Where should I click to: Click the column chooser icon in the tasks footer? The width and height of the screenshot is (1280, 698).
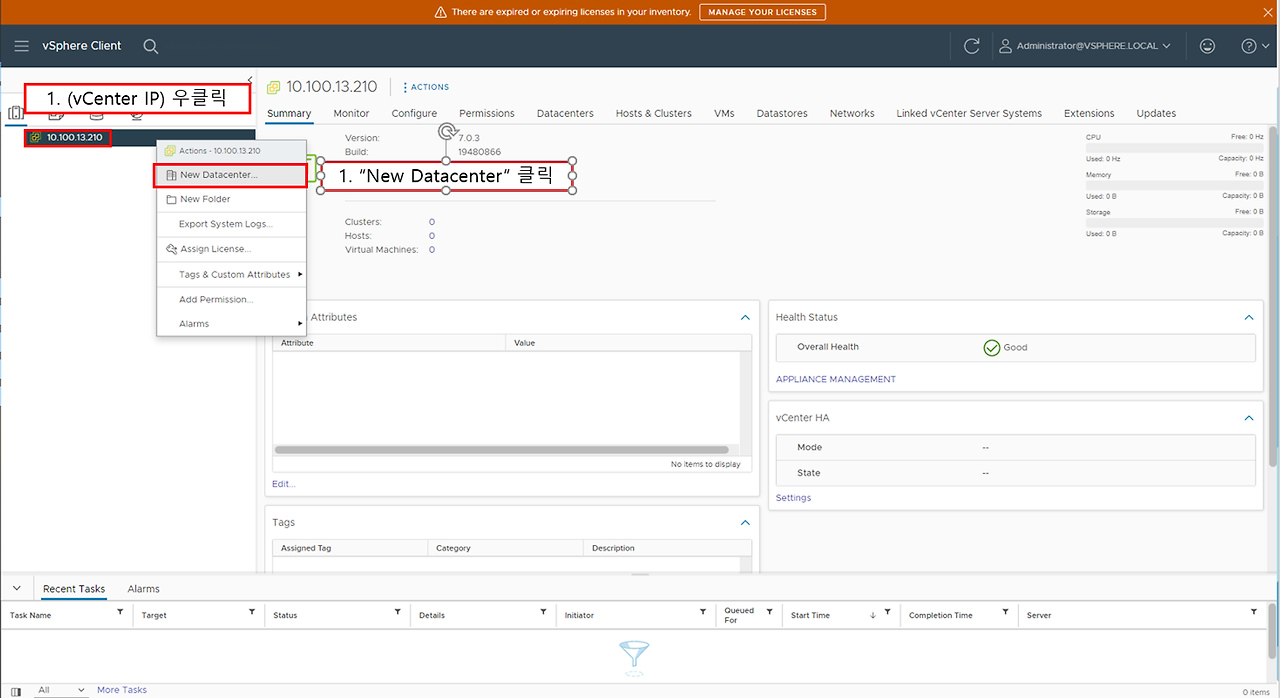pyautogui.click(x=15, y=691)
